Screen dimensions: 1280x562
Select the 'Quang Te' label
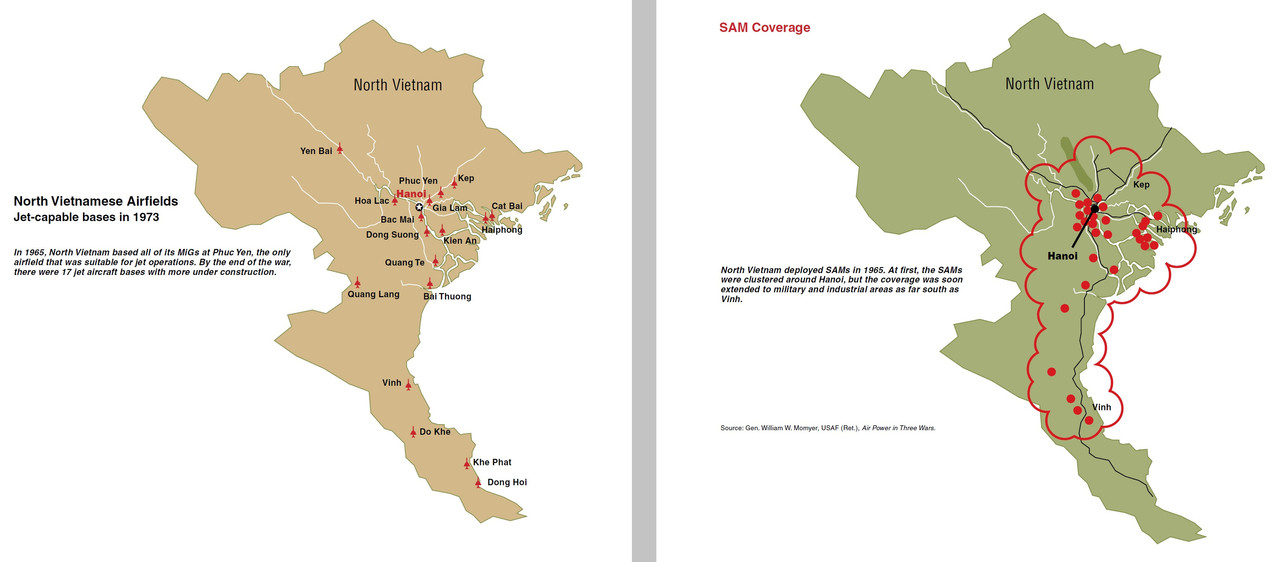pyautogui.click(x=405, y=263)
